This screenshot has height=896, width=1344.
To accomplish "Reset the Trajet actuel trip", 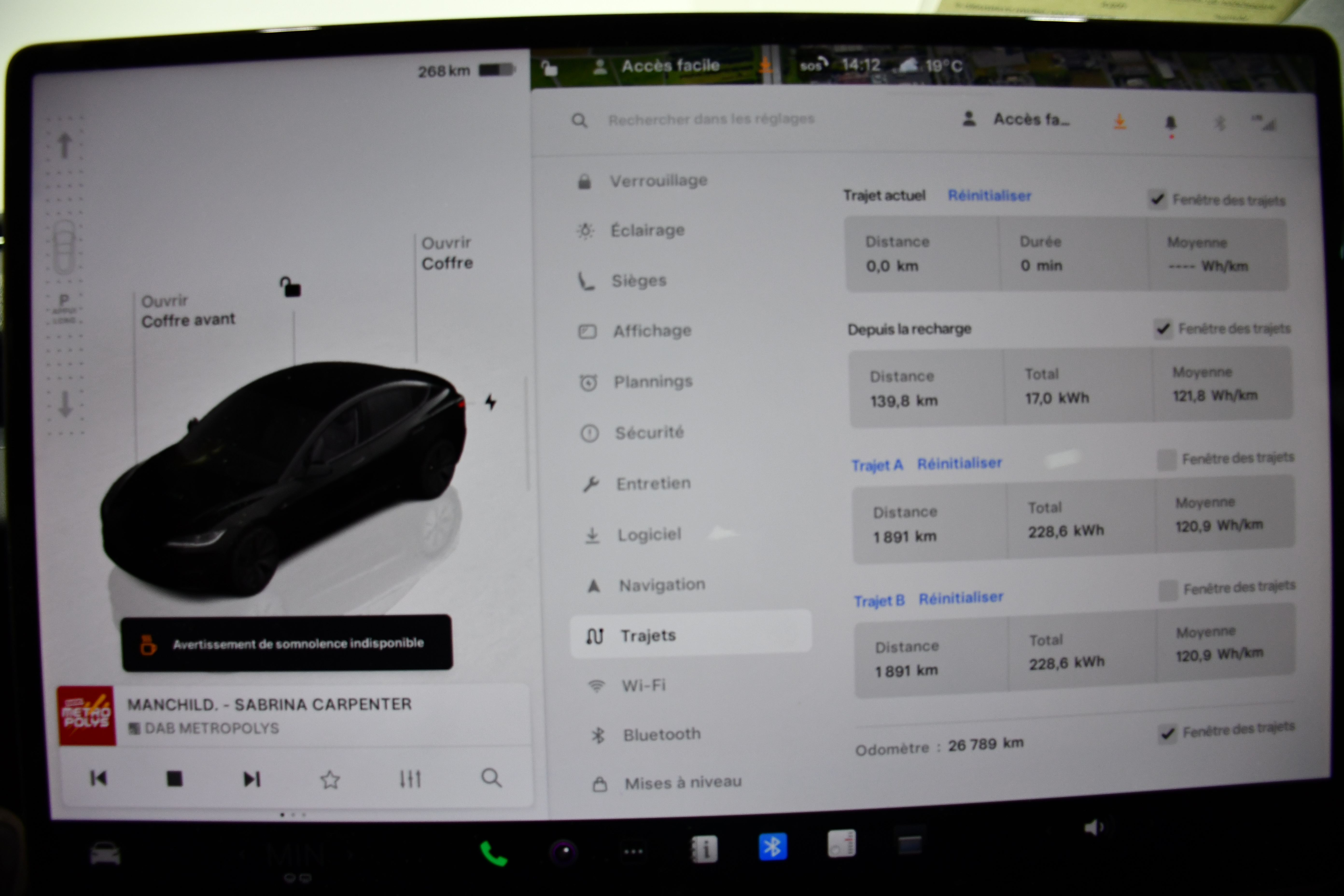I will (x=989, y=196).
